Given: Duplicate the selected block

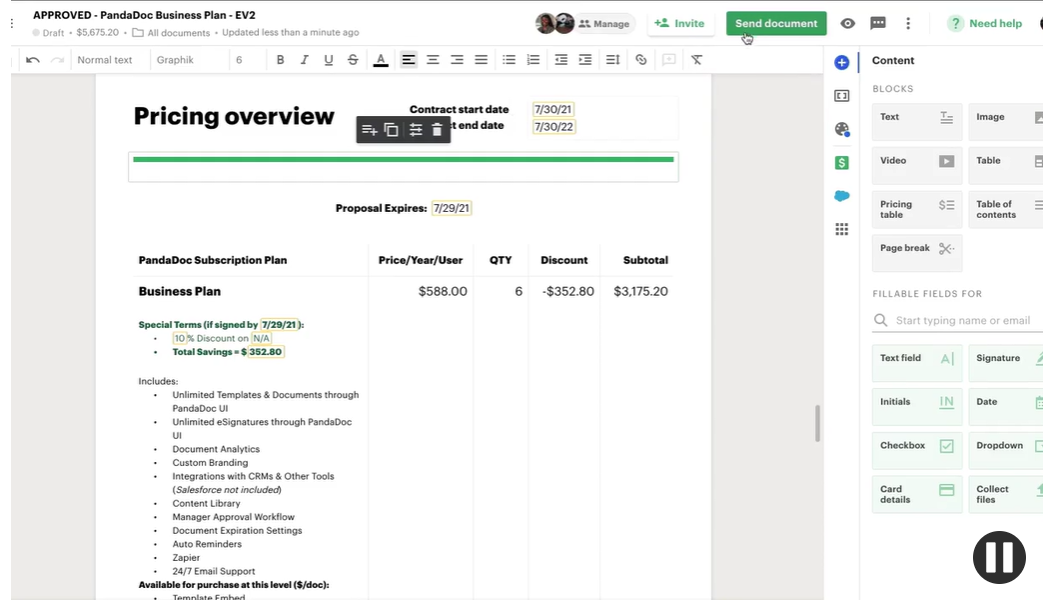Looking at the screenshot, I should coord(391,130).
